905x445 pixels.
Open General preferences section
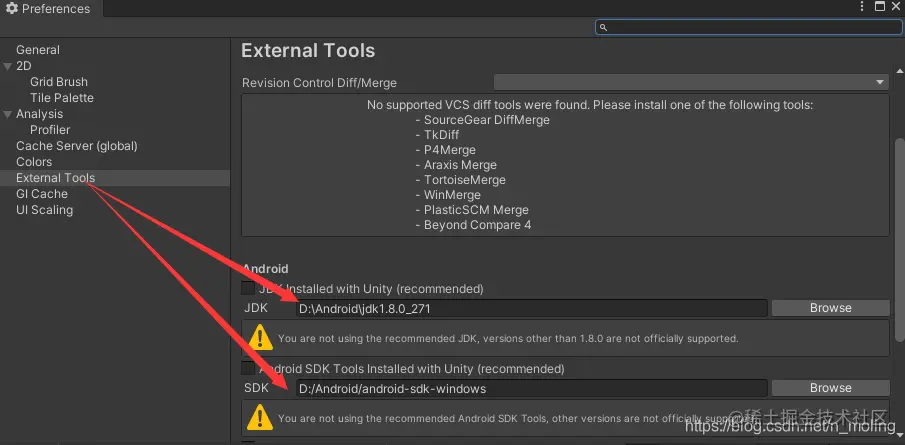click(x=38, y=50)
